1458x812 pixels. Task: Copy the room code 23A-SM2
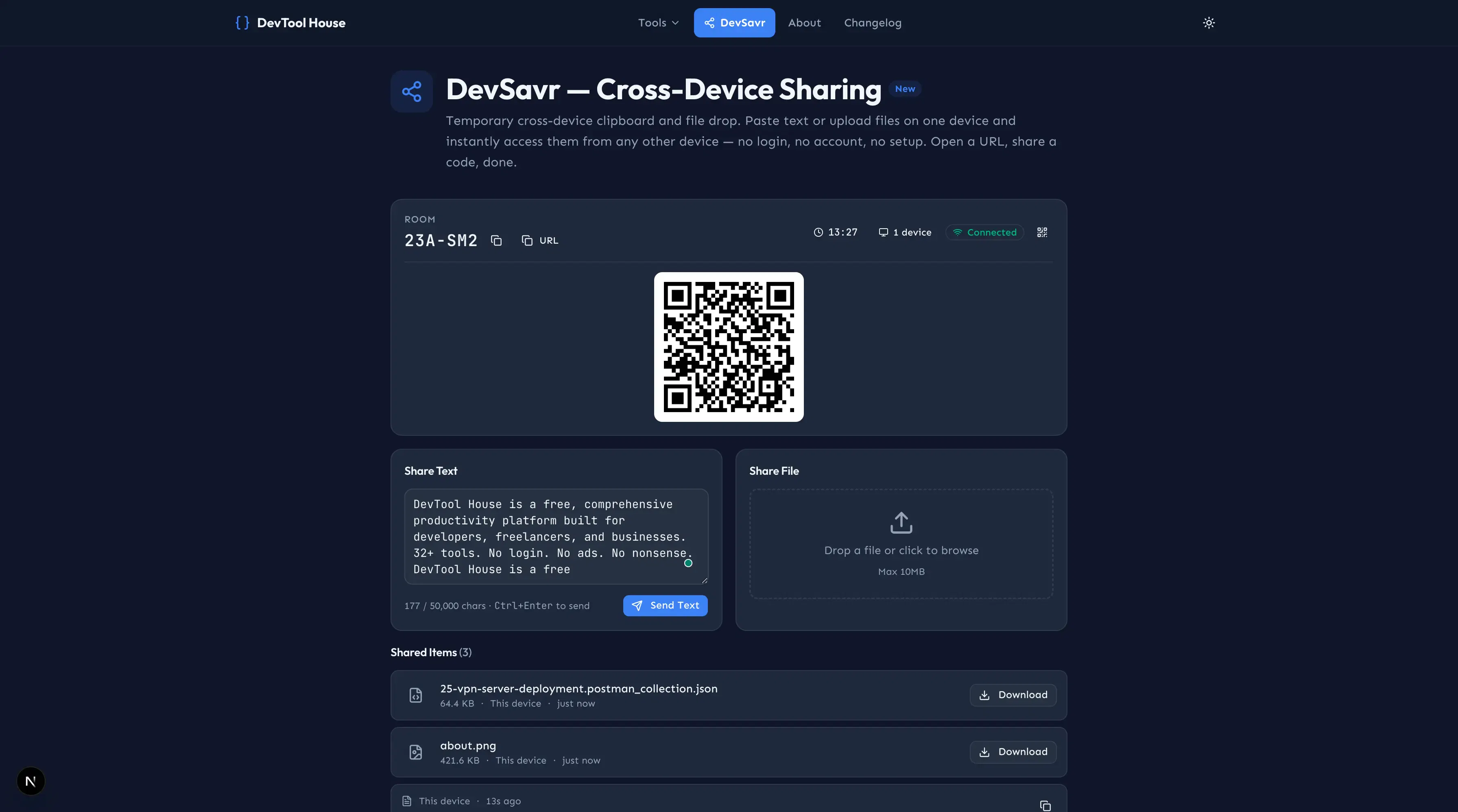(x=496, y=240)
